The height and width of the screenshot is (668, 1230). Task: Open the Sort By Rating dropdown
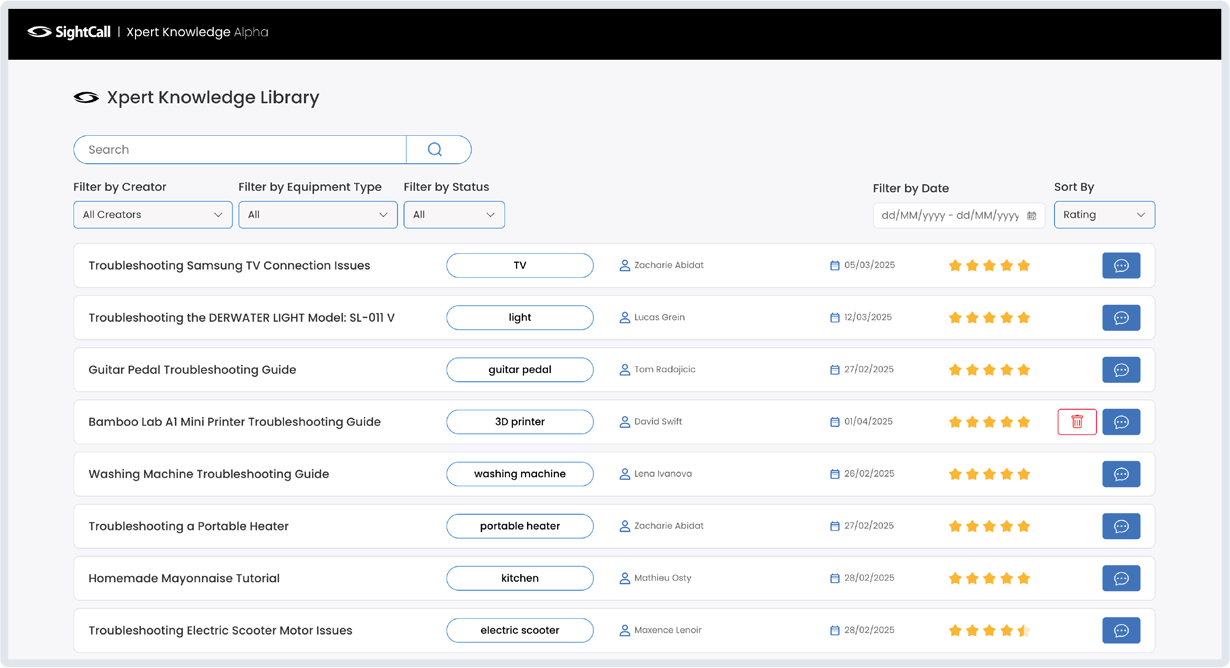[x=1104, y=215]
